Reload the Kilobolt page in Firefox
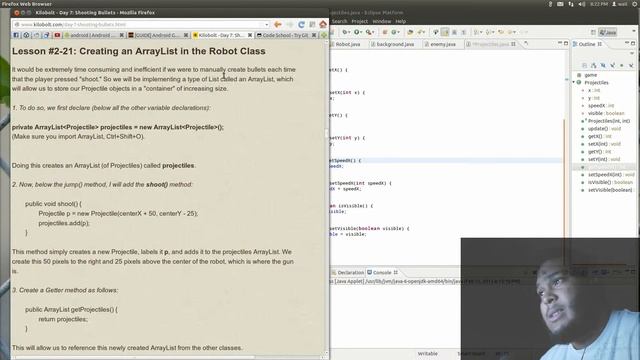Image resolution: width=640 pixels, height=360 pixels. point(301,24)
